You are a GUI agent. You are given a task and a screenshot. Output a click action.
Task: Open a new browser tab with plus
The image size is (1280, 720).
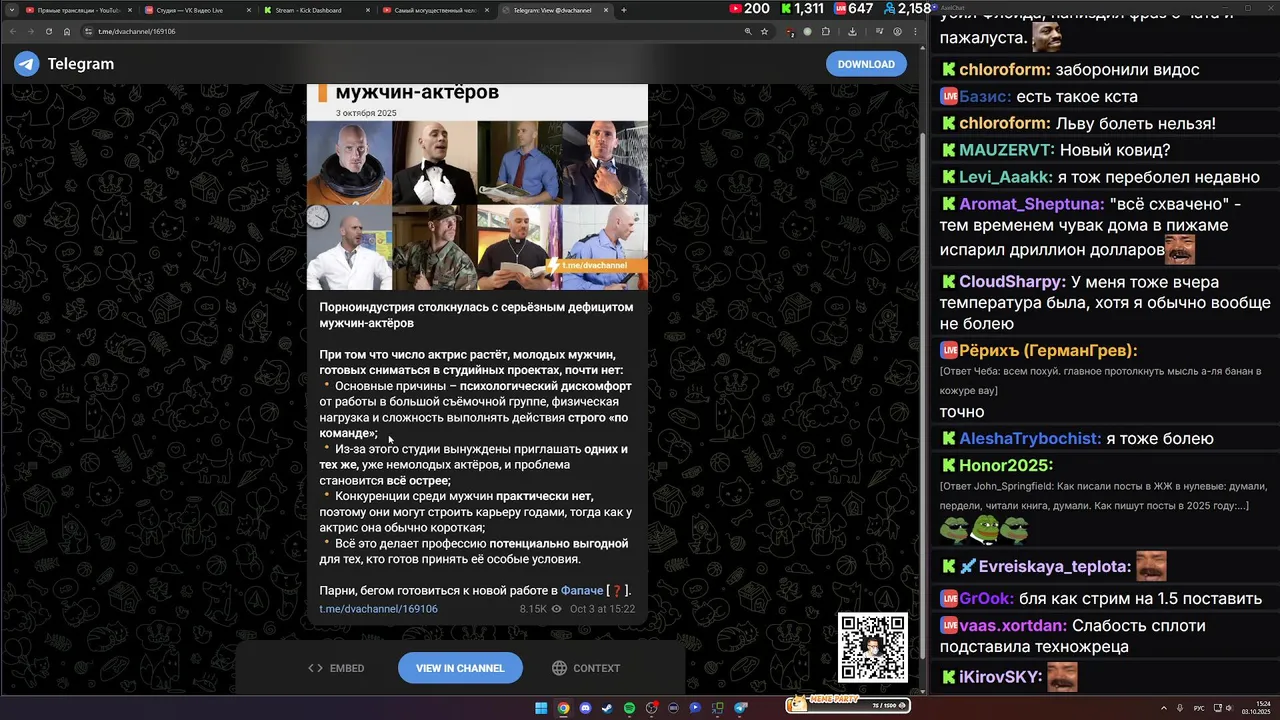(624, 10)
